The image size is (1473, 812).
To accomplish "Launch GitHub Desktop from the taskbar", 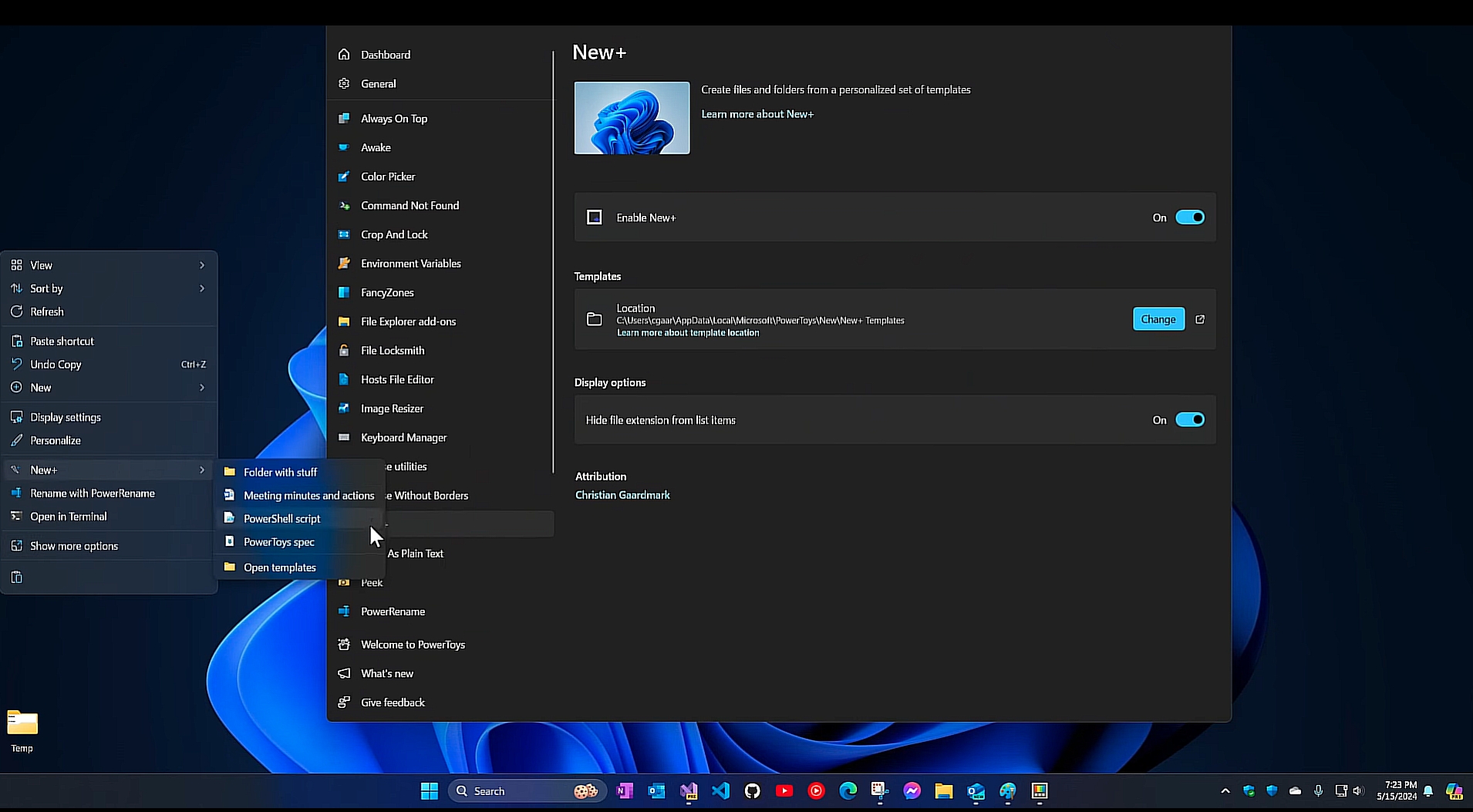I will click(753, 791).
